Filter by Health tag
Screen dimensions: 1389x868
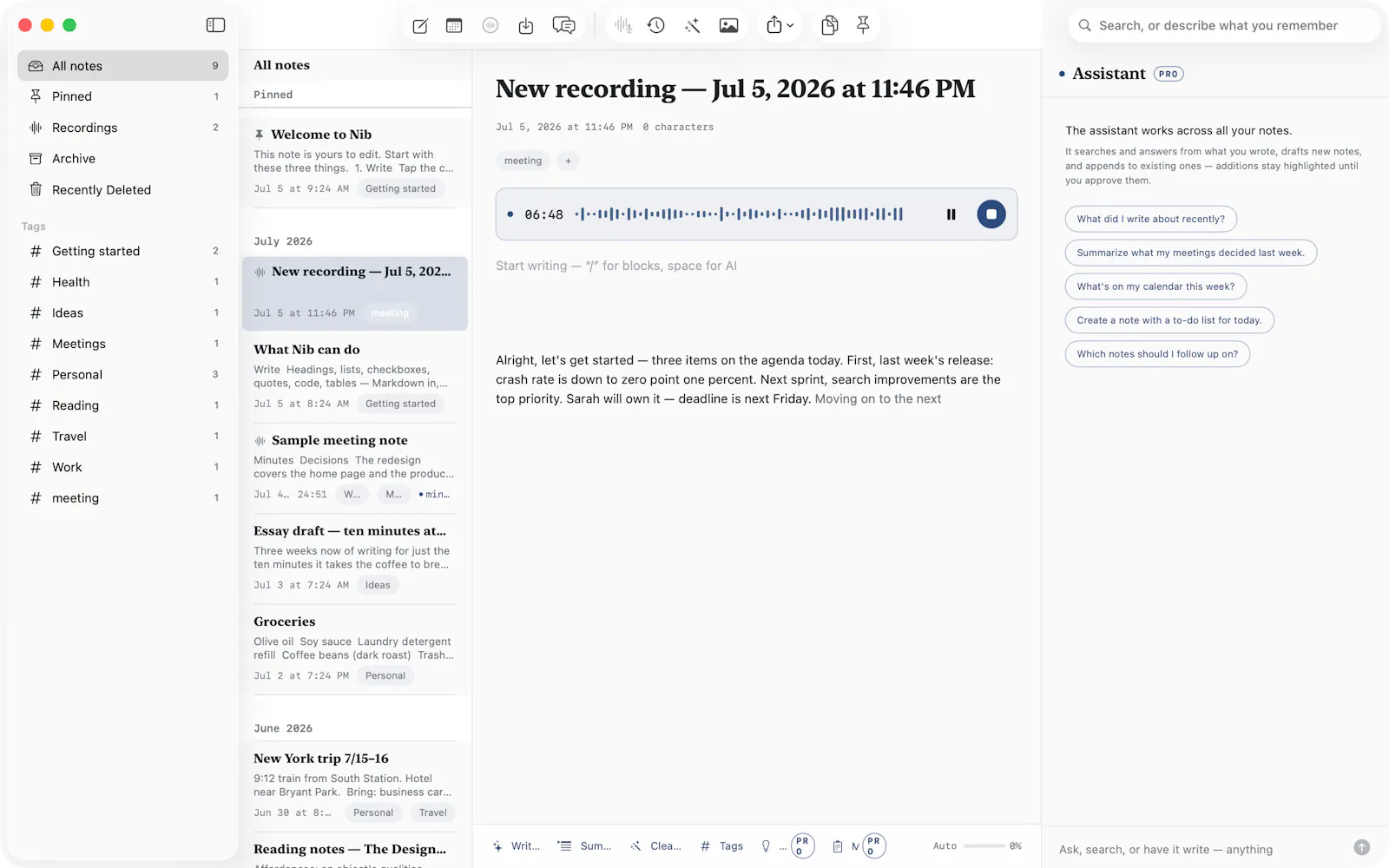point(122,282)
